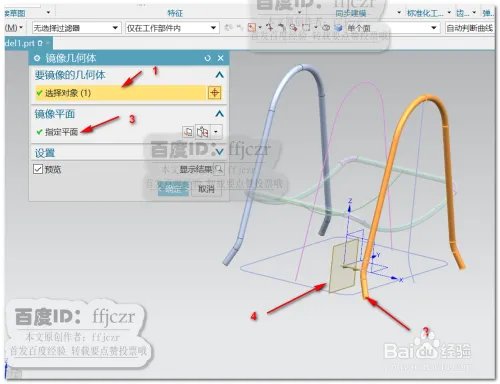Close the 镜像几何体 dialog

[220, 58]
